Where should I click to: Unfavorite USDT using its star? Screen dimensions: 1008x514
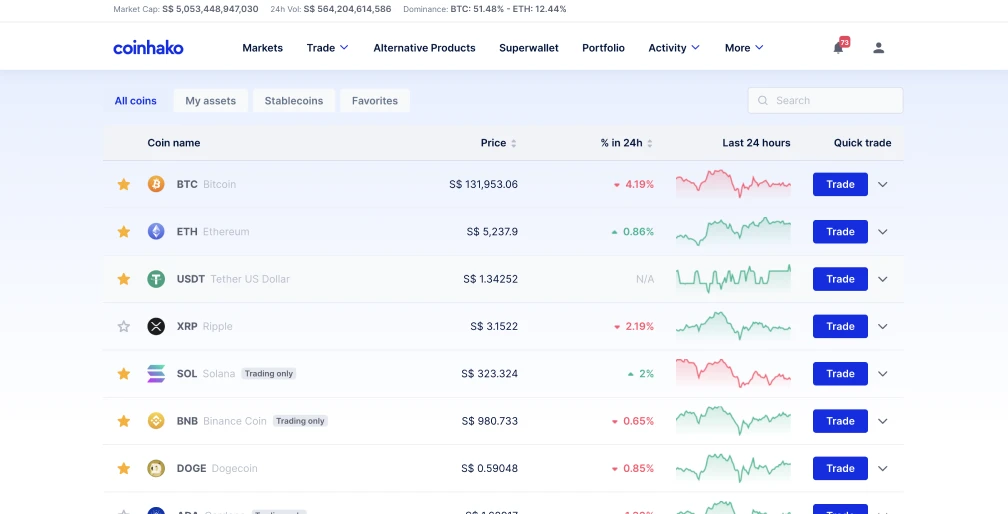click(123, 279)
